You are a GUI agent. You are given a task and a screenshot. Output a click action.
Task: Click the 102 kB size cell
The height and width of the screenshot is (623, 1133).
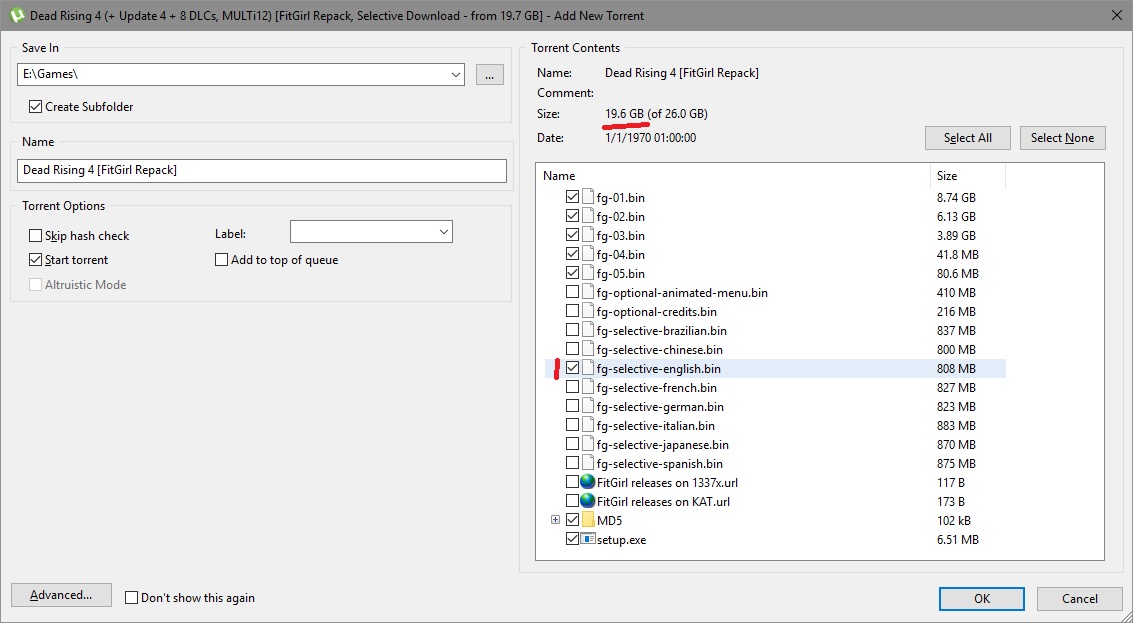point(954,520)
